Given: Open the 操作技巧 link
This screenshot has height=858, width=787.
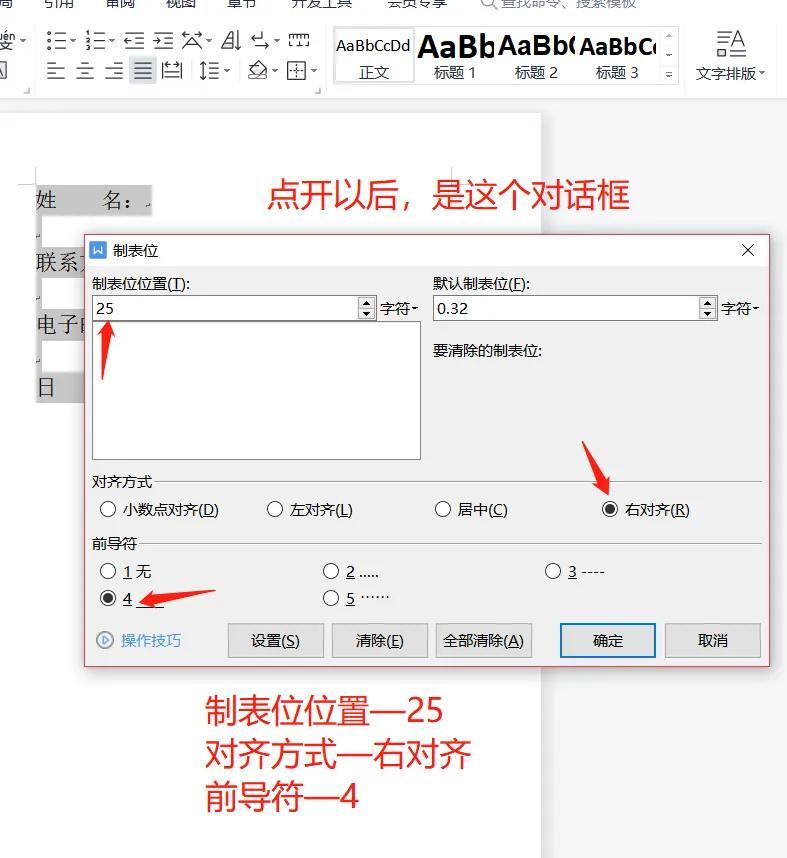Looking at the screenshot, I should coord(151,640).
